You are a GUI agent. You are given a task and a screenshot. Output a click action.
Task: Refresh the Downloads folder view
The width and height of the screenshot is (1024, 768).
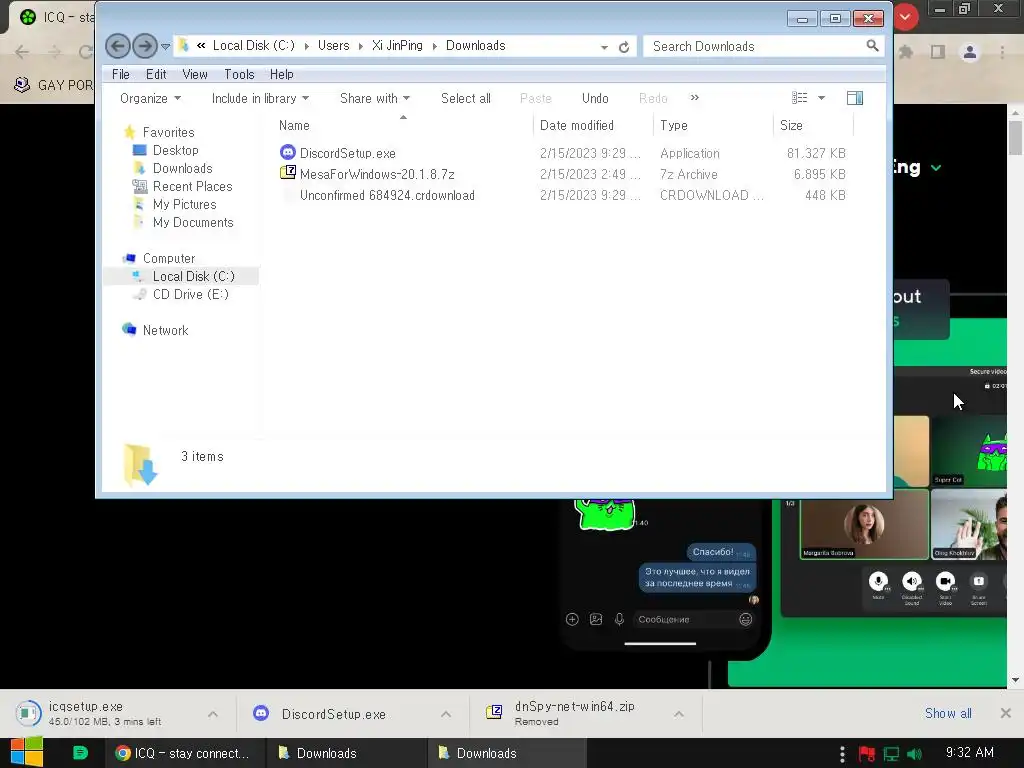coord(624,46)
